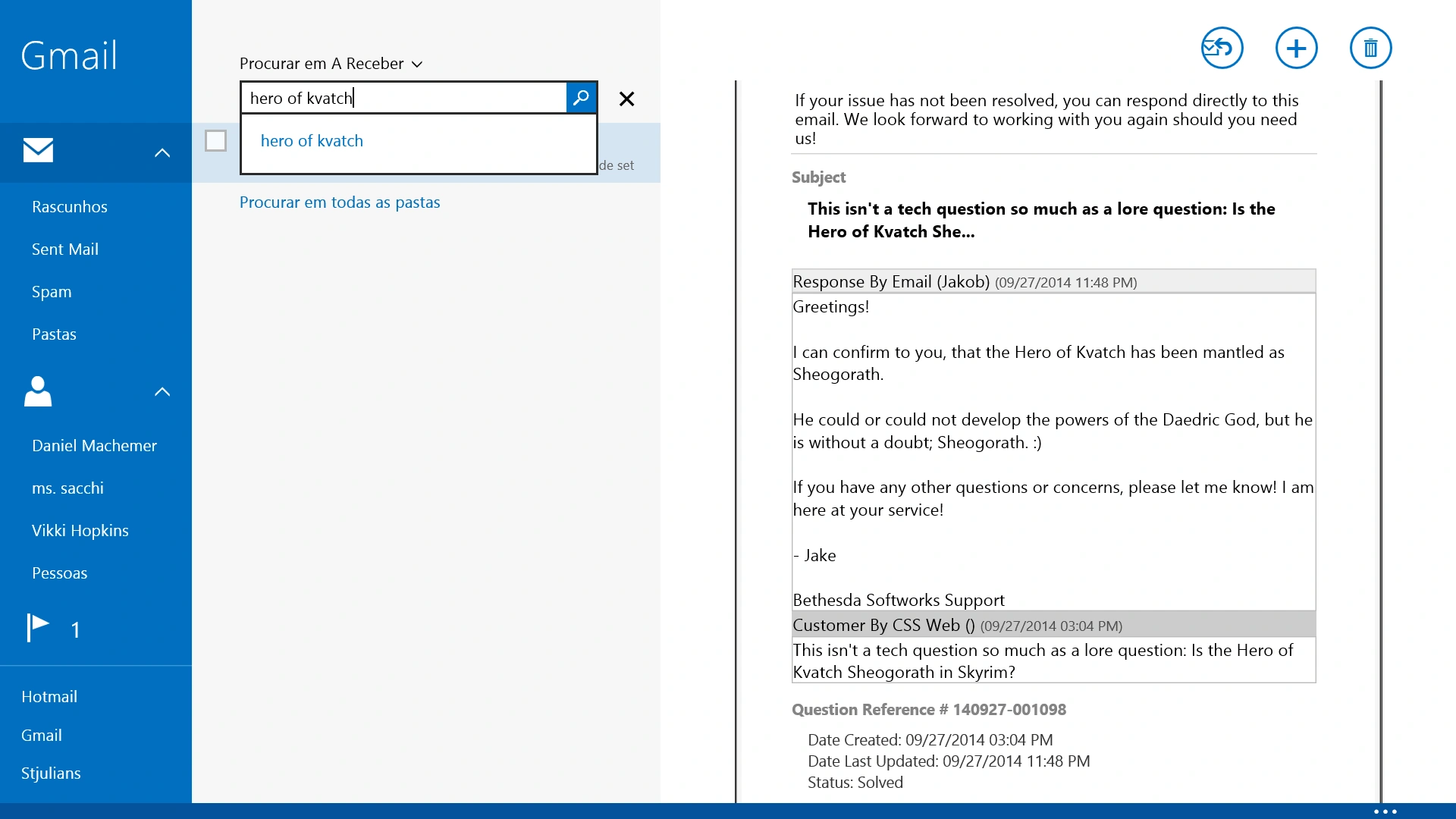Click inside the search input field
This screenshot has width=1456, height=819.
click(404, 98)
